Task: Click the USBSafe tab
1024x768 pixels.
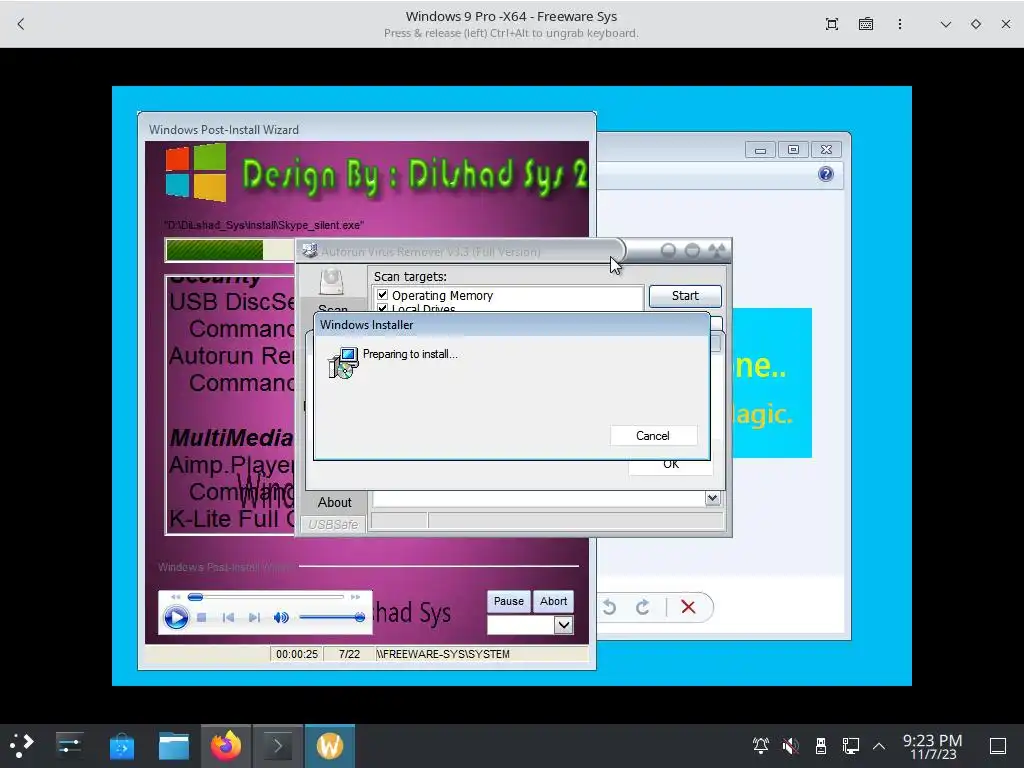Action: coord(333,524)
